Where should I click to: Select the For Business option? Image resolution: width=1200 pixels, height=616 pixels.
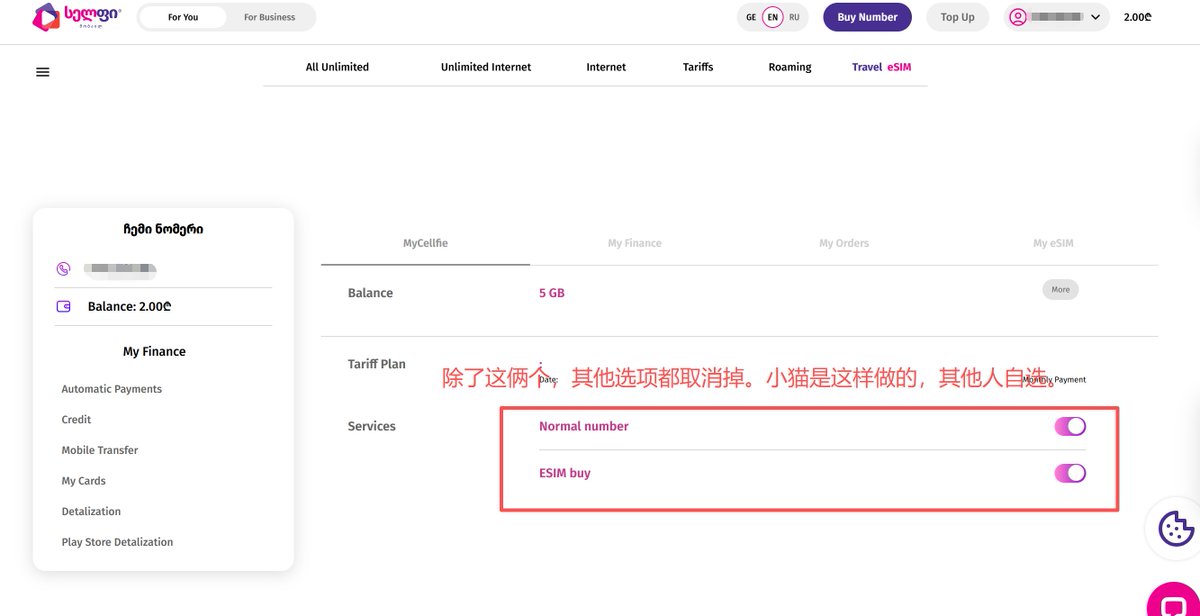point(270,17)
